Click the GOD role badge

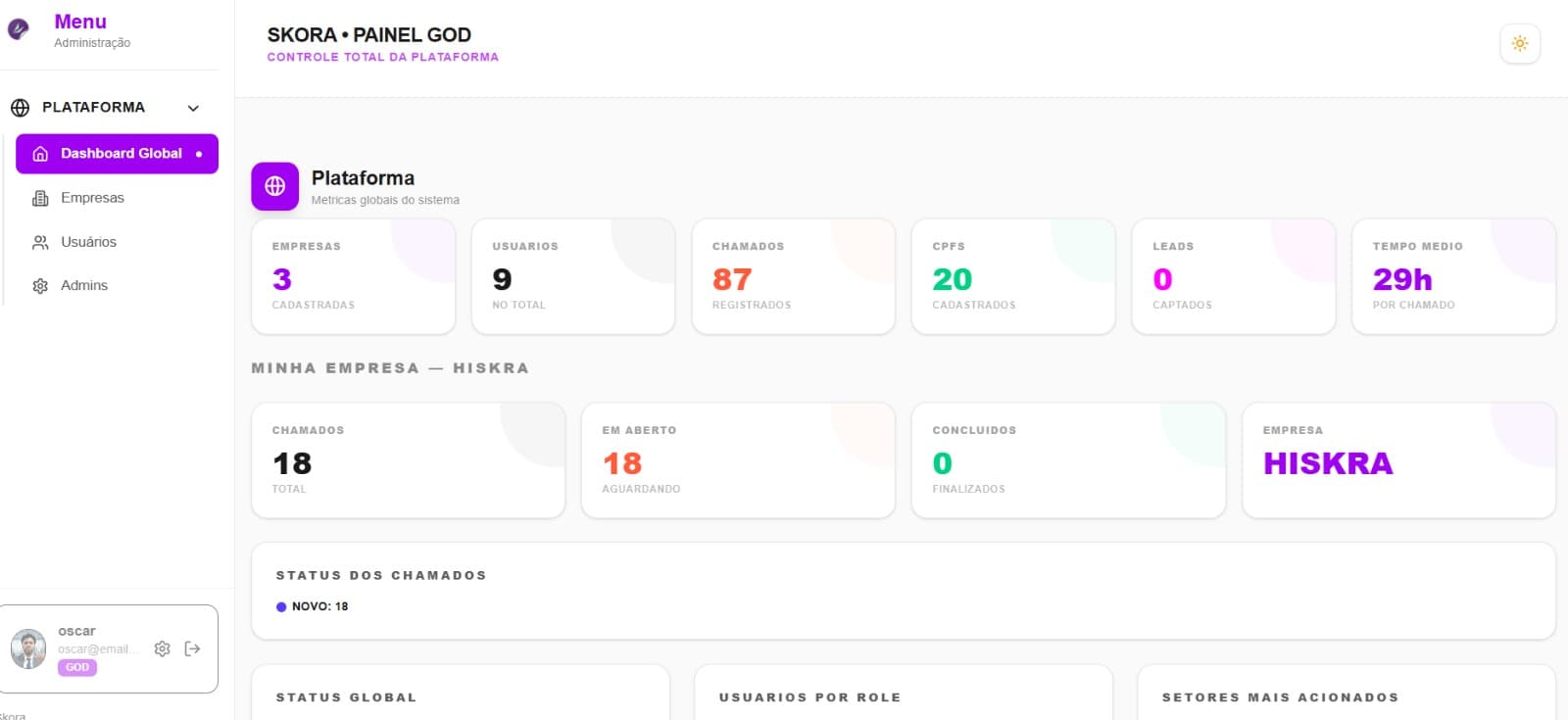(77, 667)
